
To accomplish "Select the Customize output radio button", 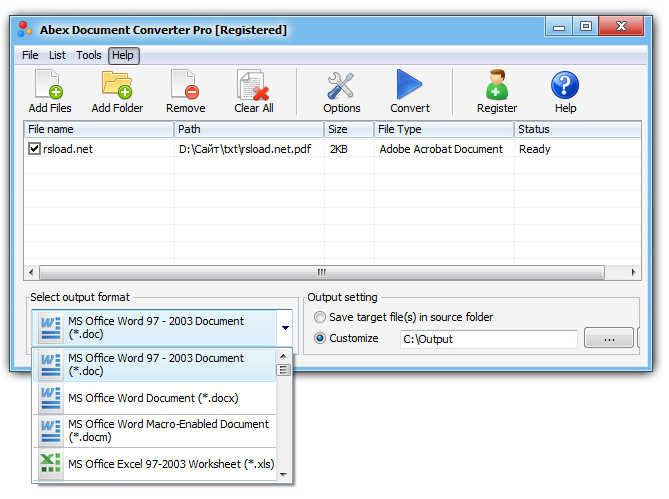I will tap(320, 338).
